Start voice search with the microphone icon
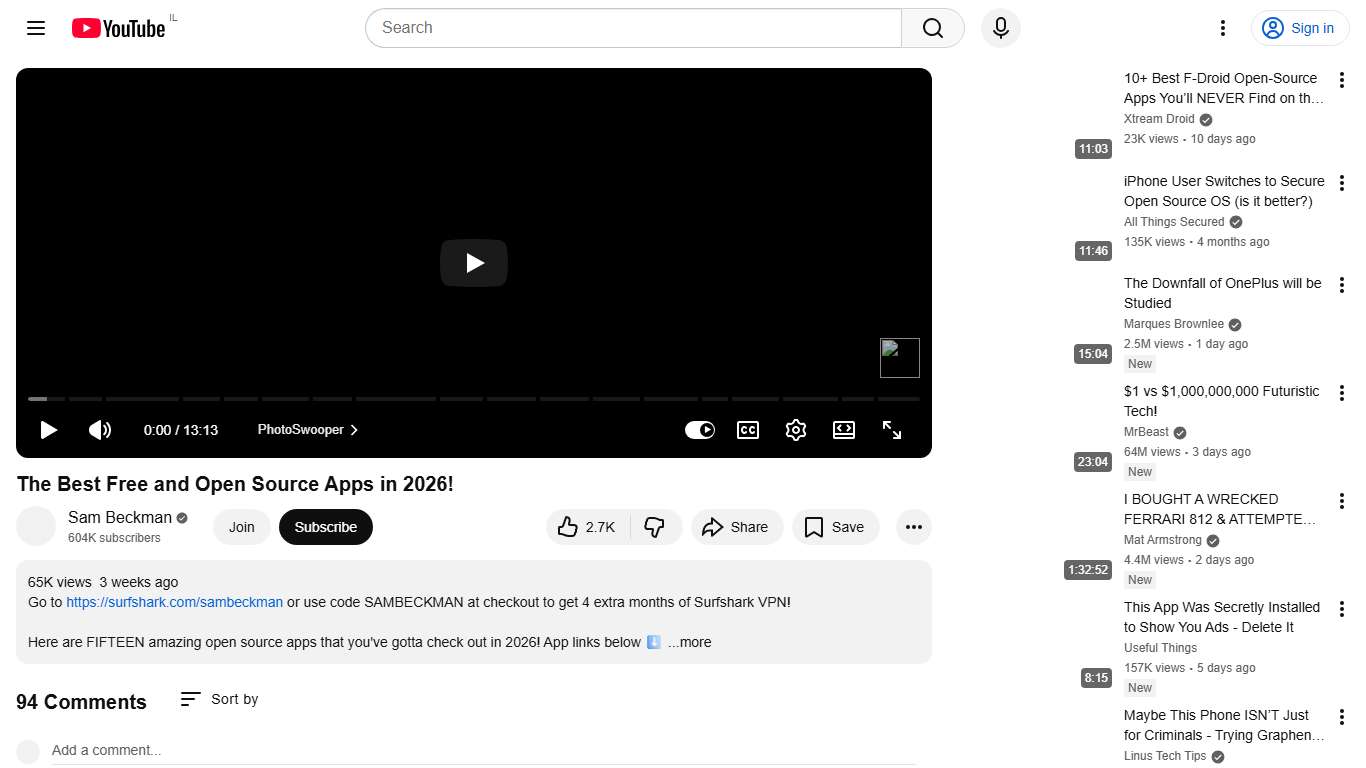The height and width of the screenshot is (768, 1366). (1000, 28)
